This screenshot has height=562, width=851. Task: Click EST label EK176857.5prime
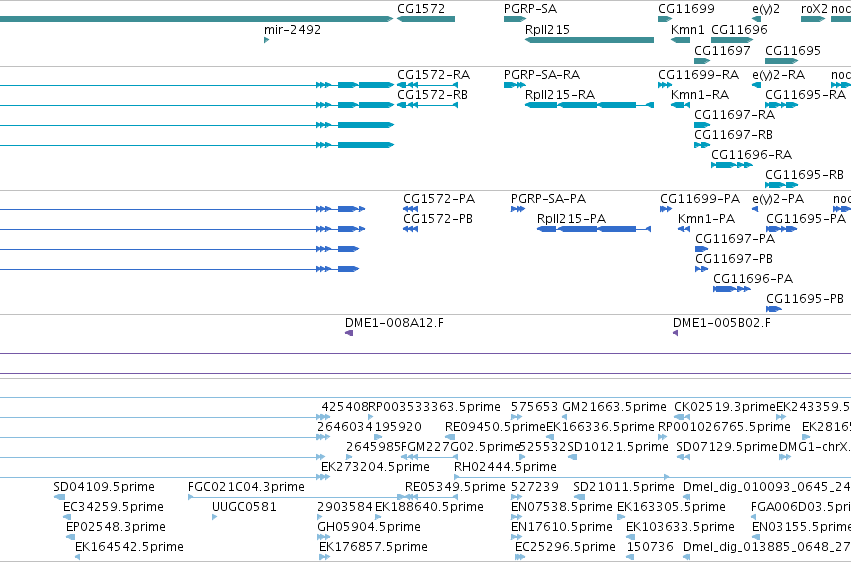[373, 547]
